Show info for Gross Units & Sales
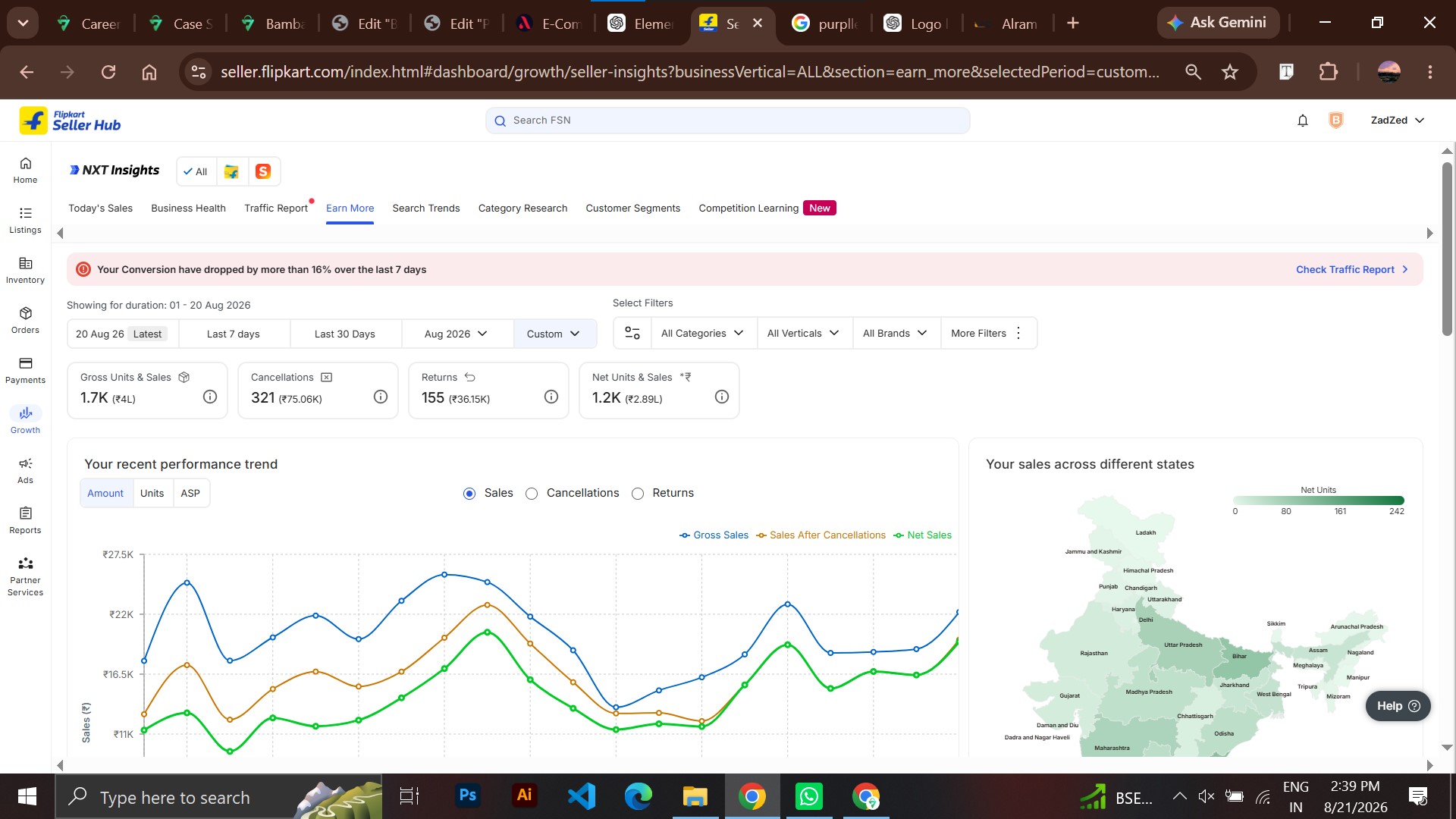 (x=210, y=397)
